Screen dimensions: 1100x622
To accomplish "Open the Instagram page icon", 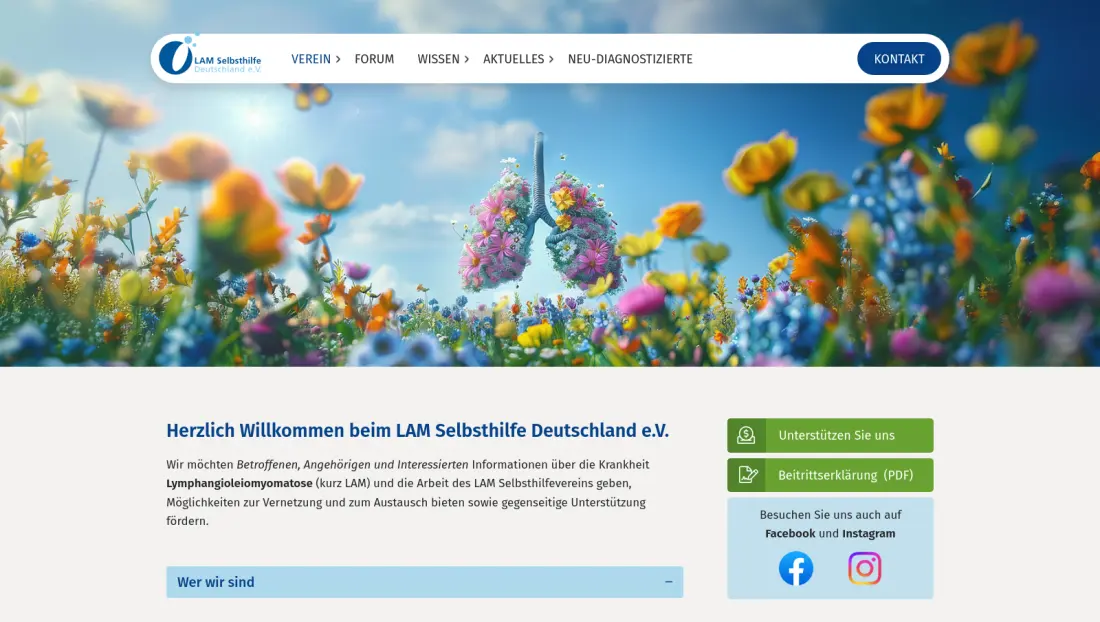I will click(864, 568).
